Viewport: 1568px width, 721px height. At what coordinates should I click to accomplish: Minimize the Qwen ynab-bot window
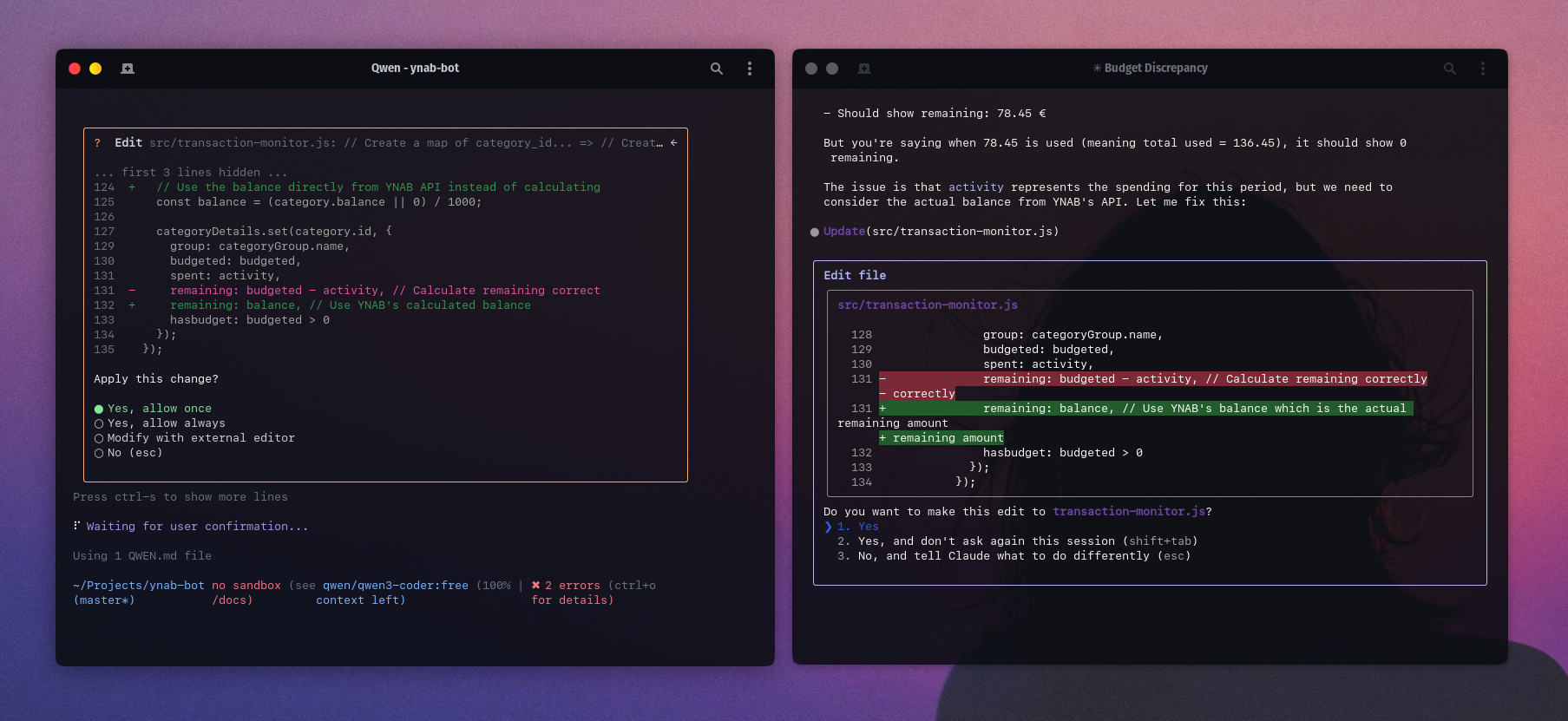tap(95, 69)
